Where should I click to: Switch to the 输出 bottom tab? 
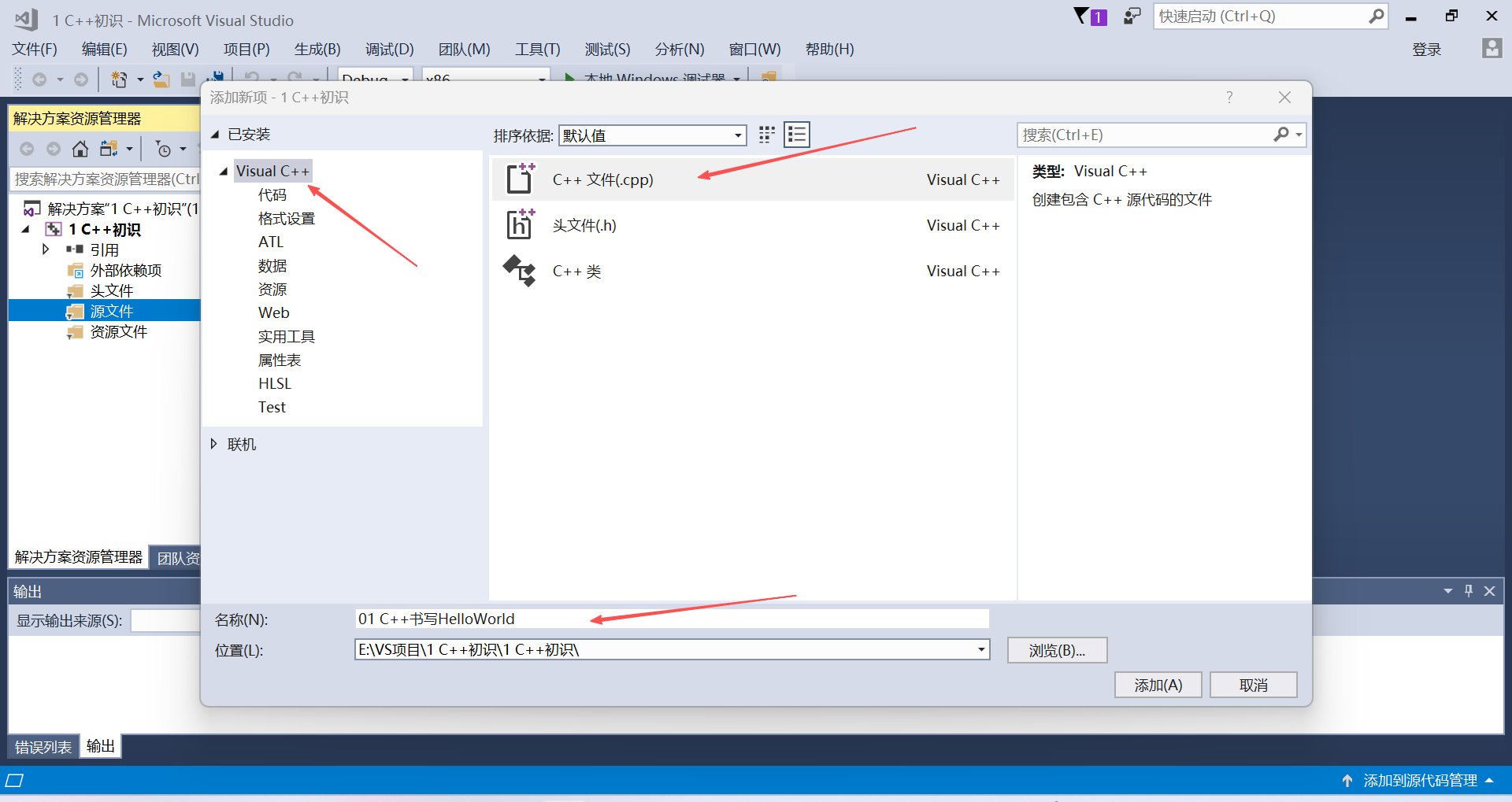click(100, 746)
